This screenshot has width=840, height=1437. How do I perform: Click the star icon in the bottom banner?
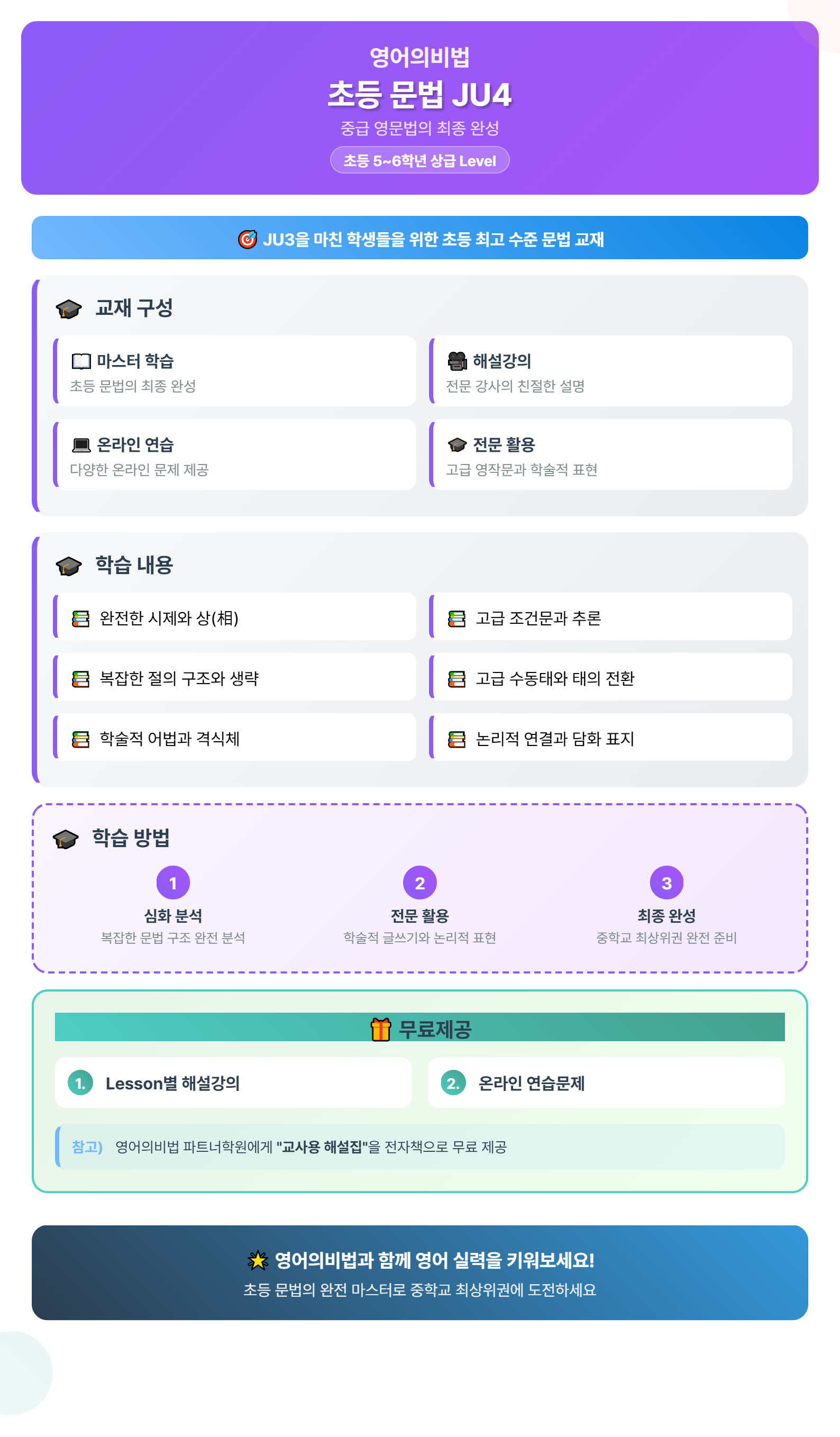258,1260
